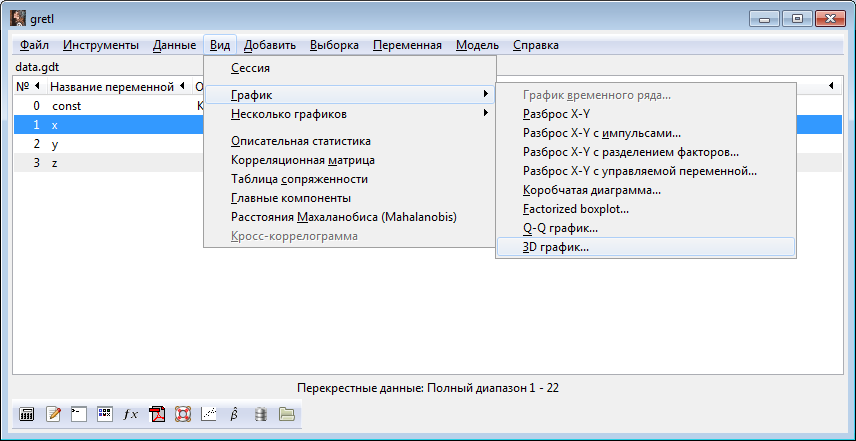
Task: Click the fx function packages icon
Action: tap(130, 414)
